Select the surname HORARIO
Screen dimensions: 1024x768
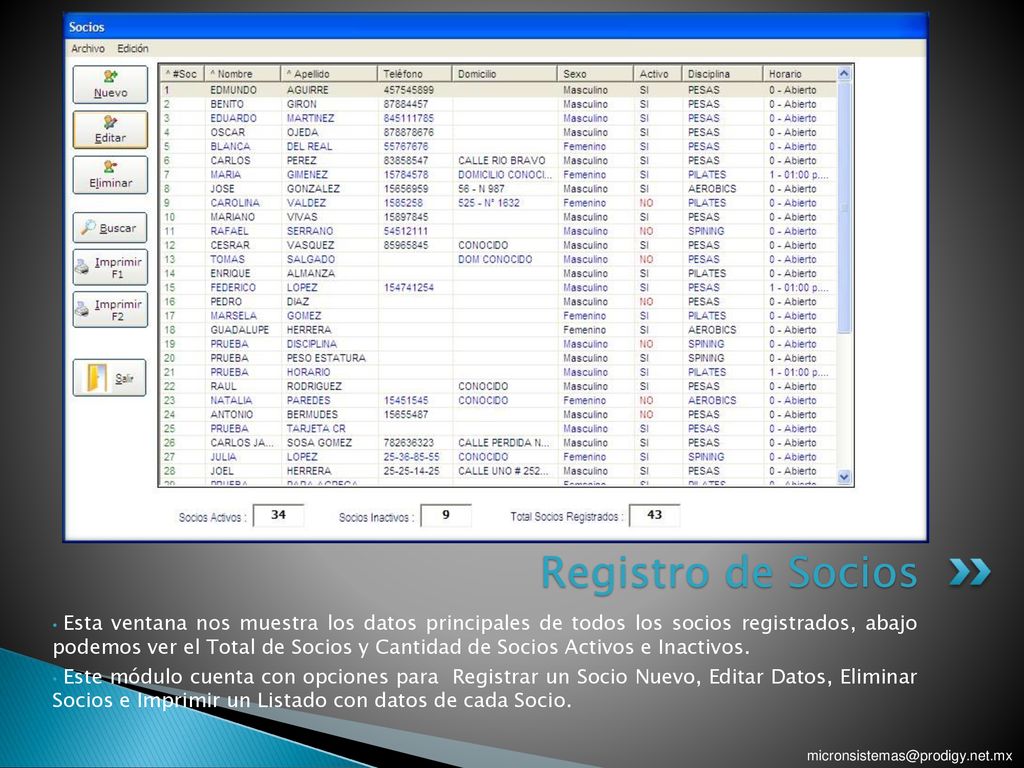tap(308, 372)
